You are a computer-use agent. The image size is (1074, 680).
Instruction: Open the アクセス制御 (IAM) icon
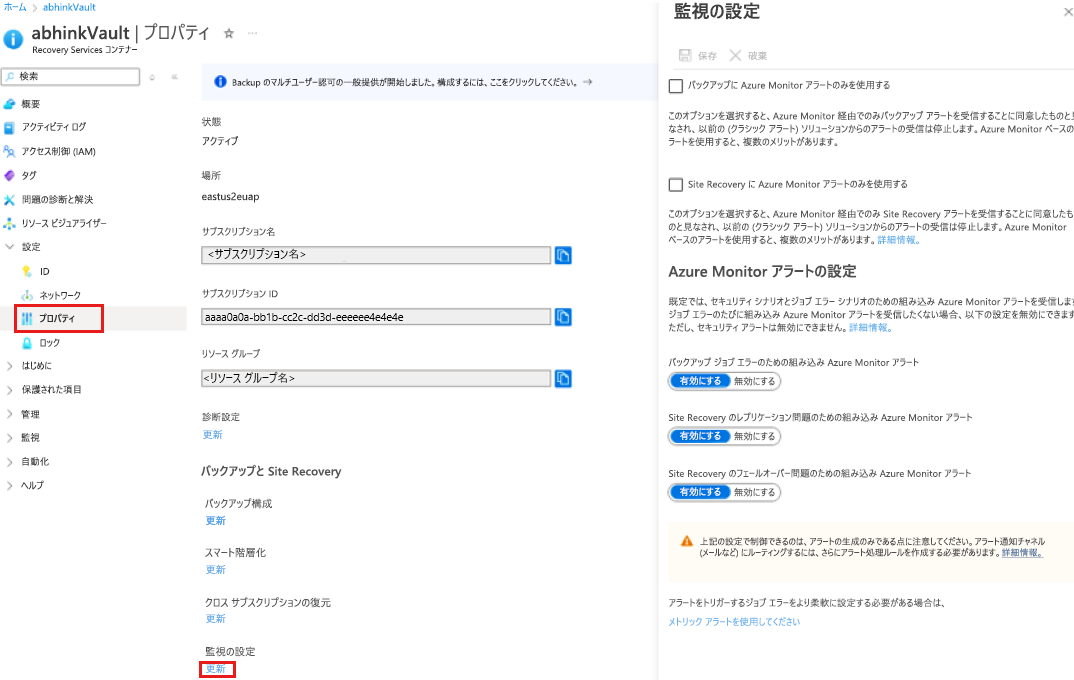(x=9, y=151)
